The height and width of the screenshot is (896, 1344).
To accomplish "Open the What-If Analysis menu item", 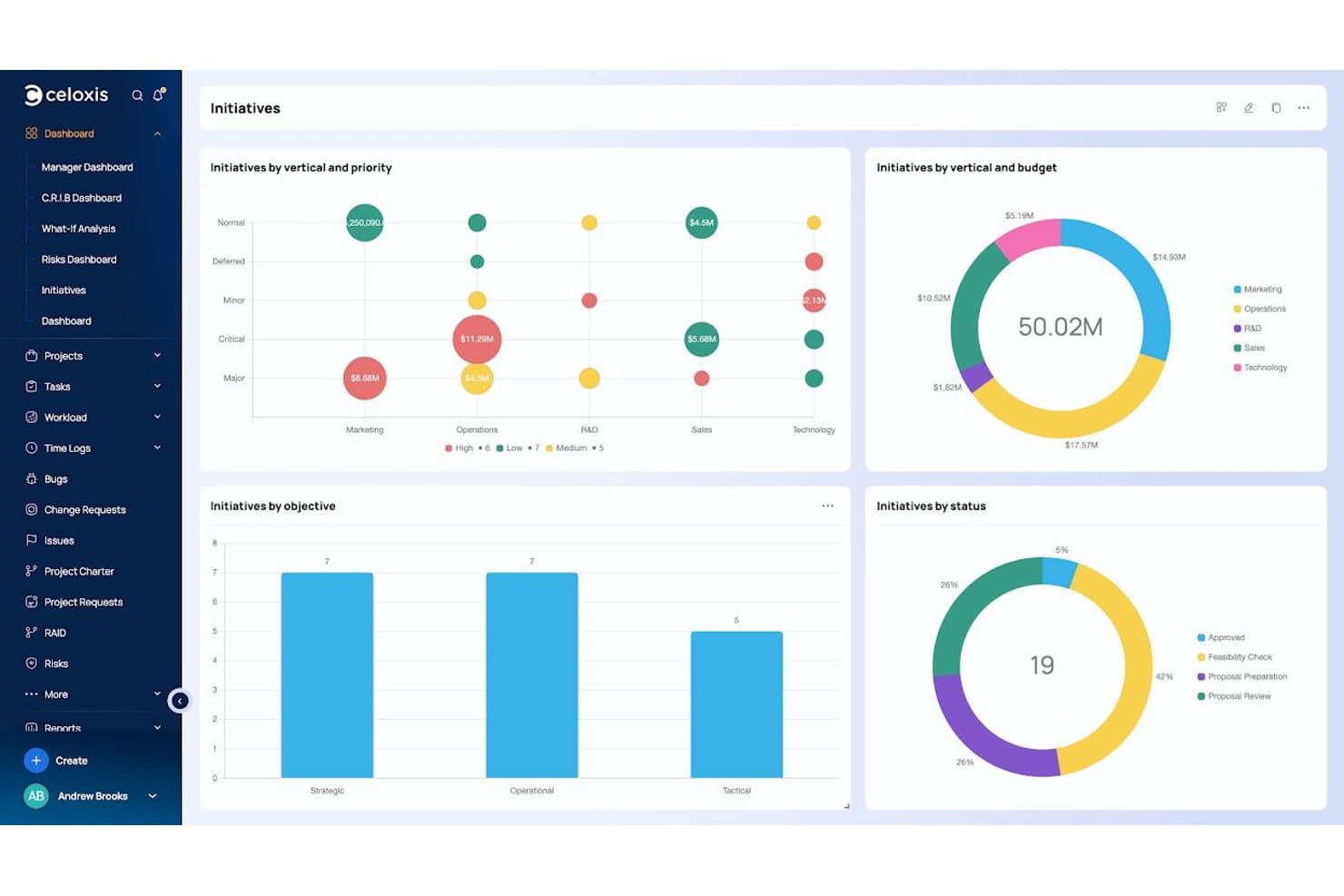I will pyautogui.click(x=79, y=229).
